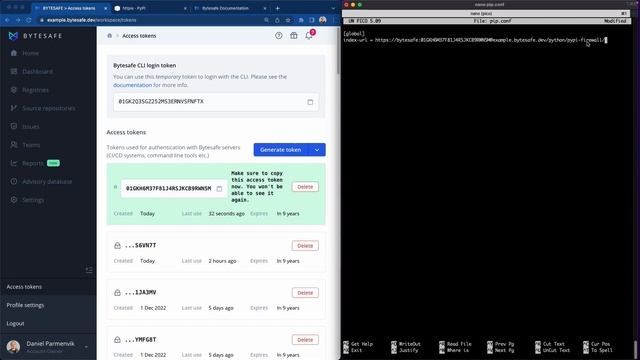The width and height of the screenshot is (640, 360).
Task: Close the Bytesafe Documentation tab
Action: 264,8
